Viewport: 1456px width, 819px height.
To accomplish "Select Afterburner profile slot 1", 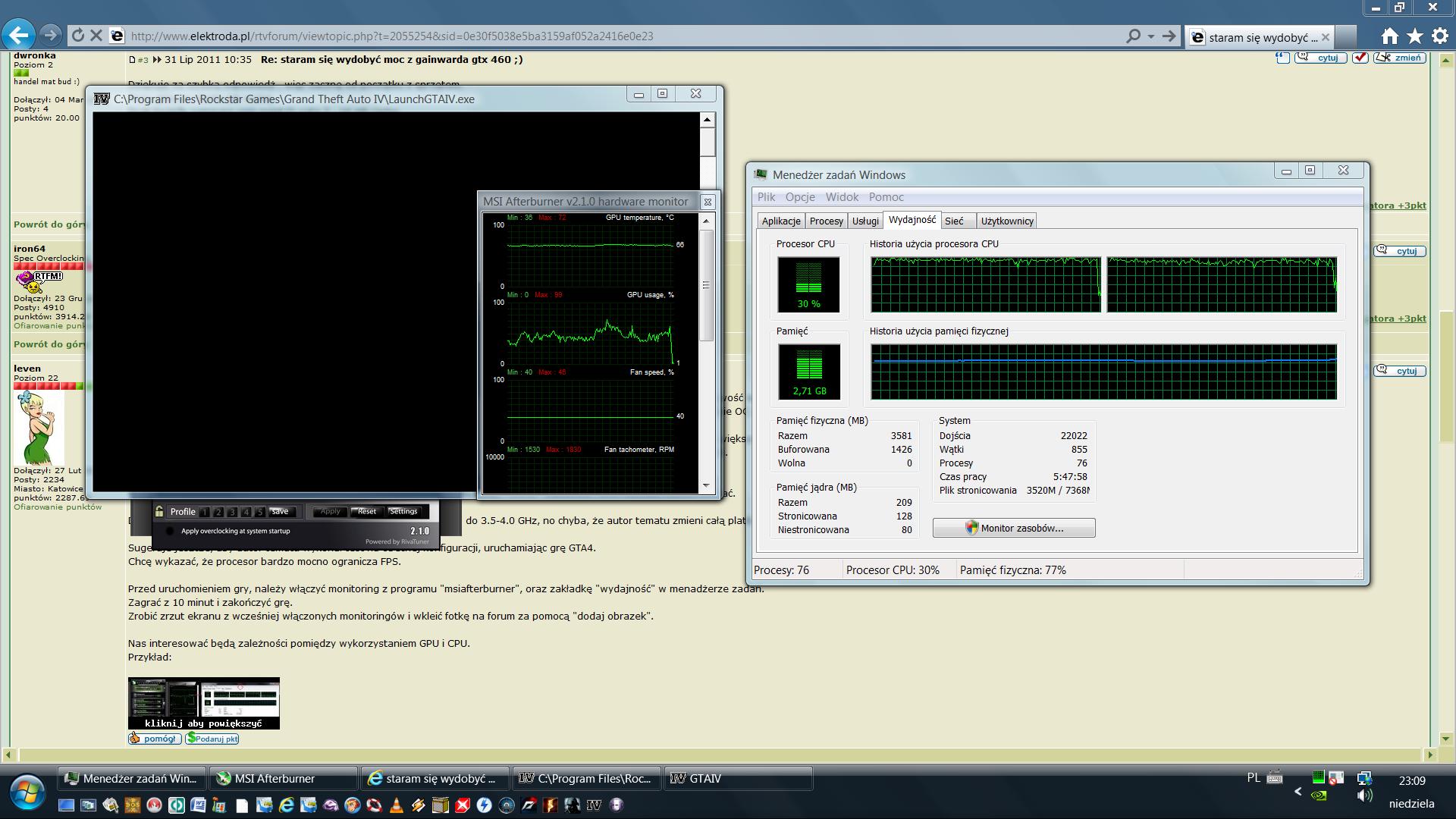I will tap(205, 512).
